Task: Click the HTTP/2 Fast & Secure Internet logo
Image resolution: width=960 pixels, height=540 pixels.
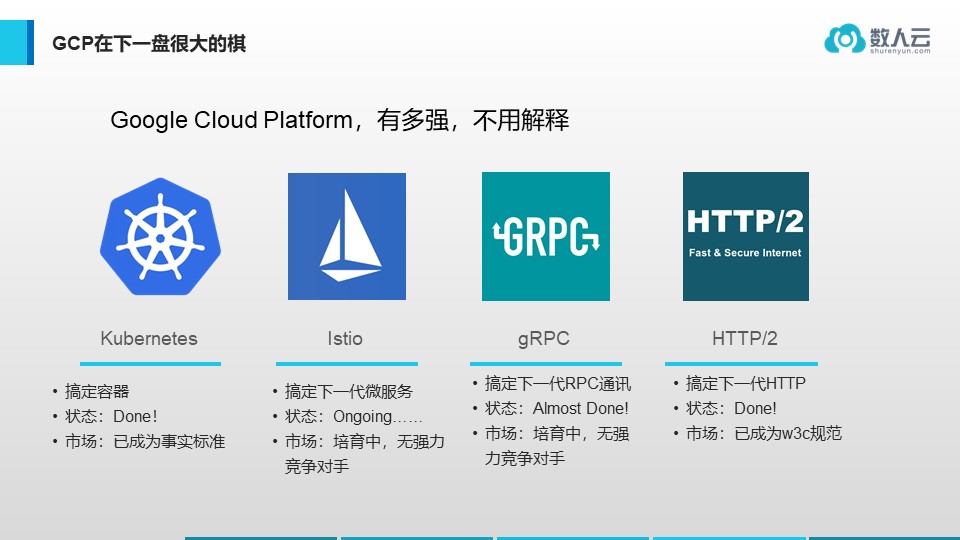Action: click(746, 236)
